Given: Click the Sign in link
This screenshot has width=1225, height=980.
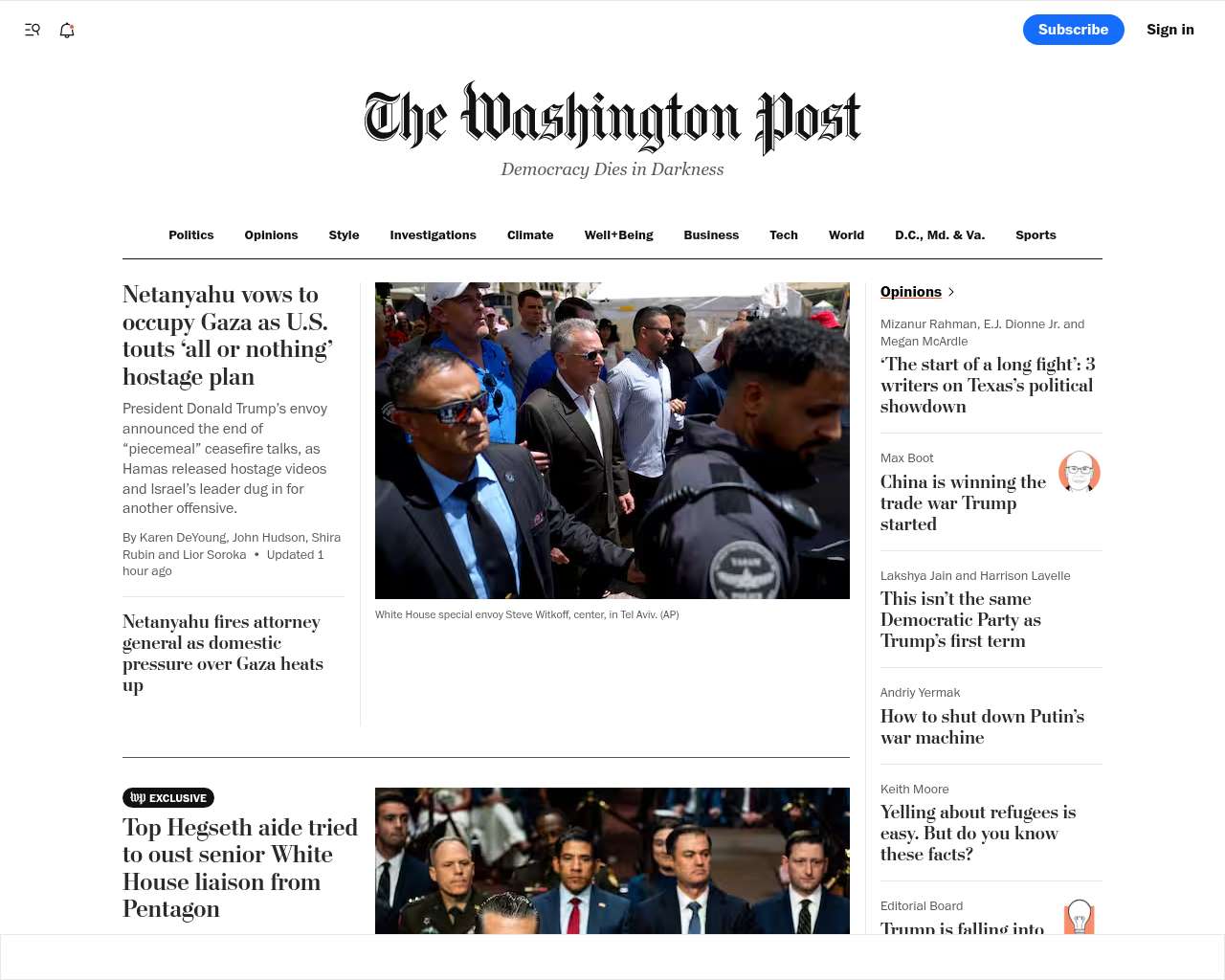Looking at the screenshot, I should click(1170, 30).
